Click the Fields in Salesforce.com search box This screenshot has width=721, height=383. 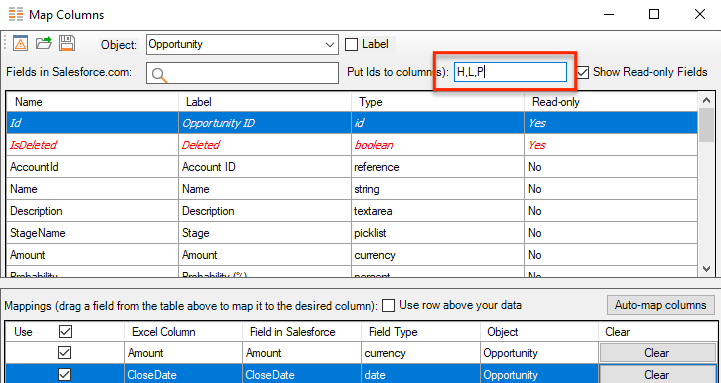pyautogui.click(x=242, y=73)
